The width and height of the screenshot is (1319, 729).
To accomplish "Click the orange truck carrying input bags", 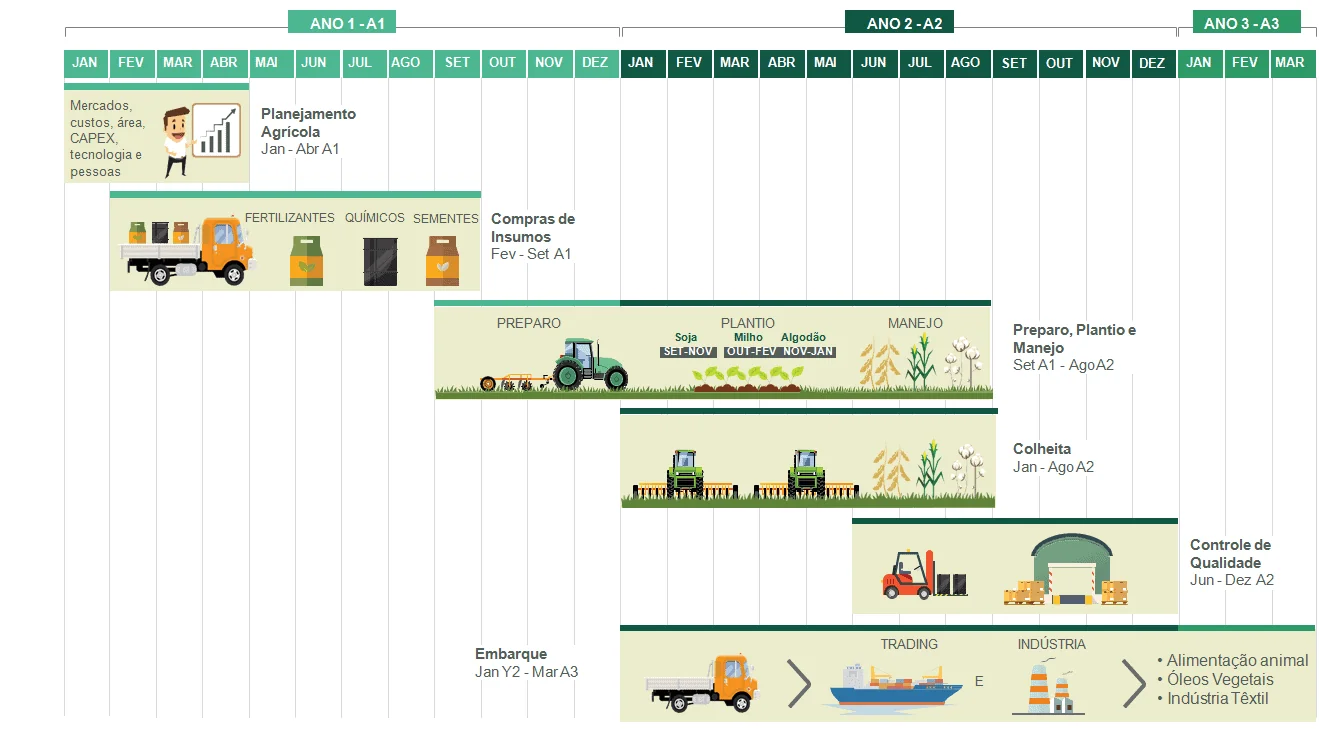I will coord(190,250).
